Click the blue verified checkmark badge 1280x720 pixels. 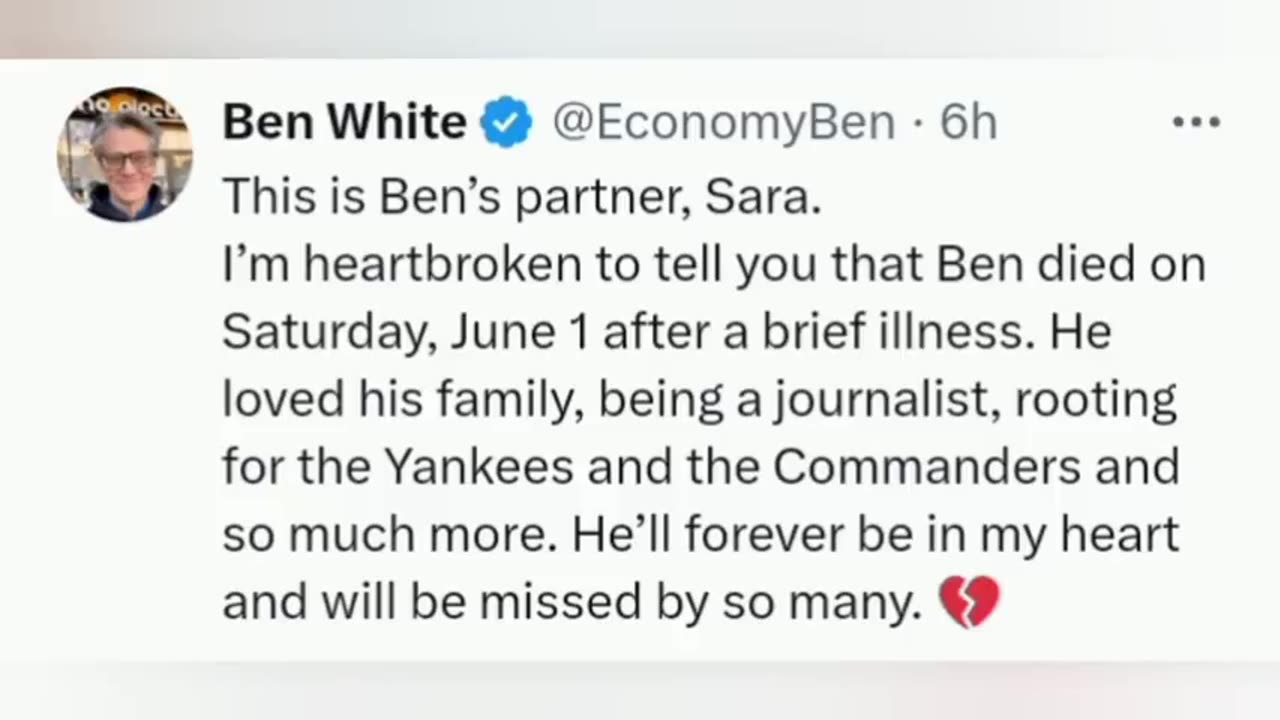[507, 123]
